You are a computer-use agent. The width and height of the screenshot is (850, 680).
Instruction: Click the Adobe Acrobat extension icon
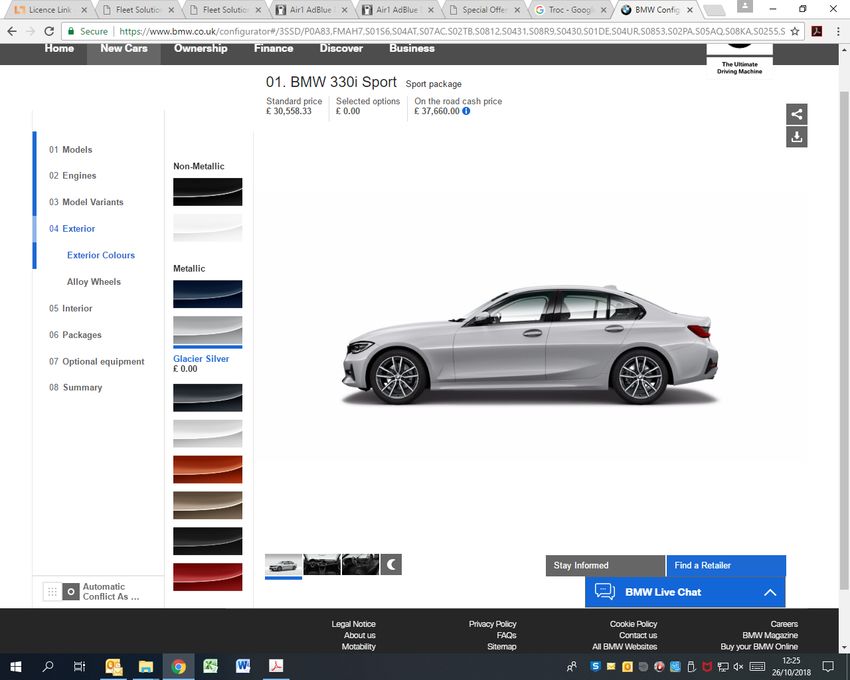[x=816, y=31]
